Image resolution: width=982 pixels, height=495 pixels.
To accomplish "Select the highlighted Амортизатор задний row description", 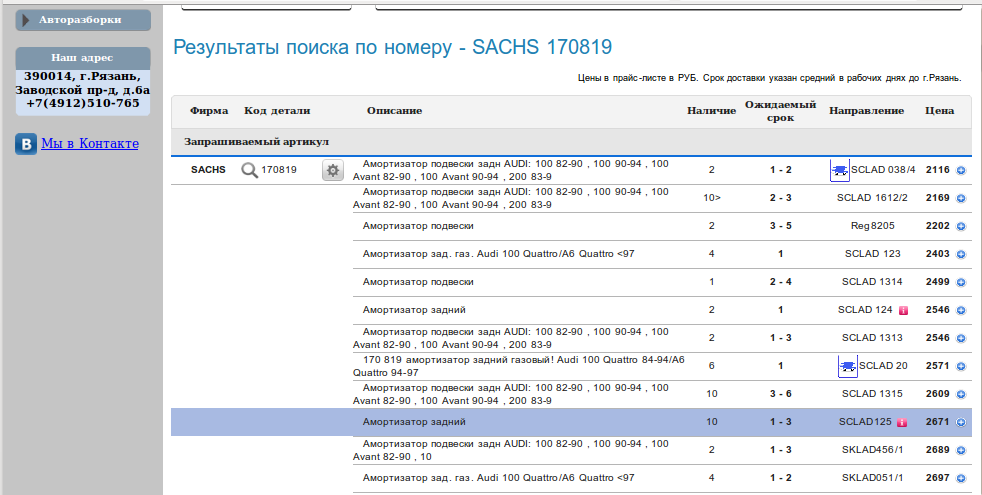I will point(414,422).
